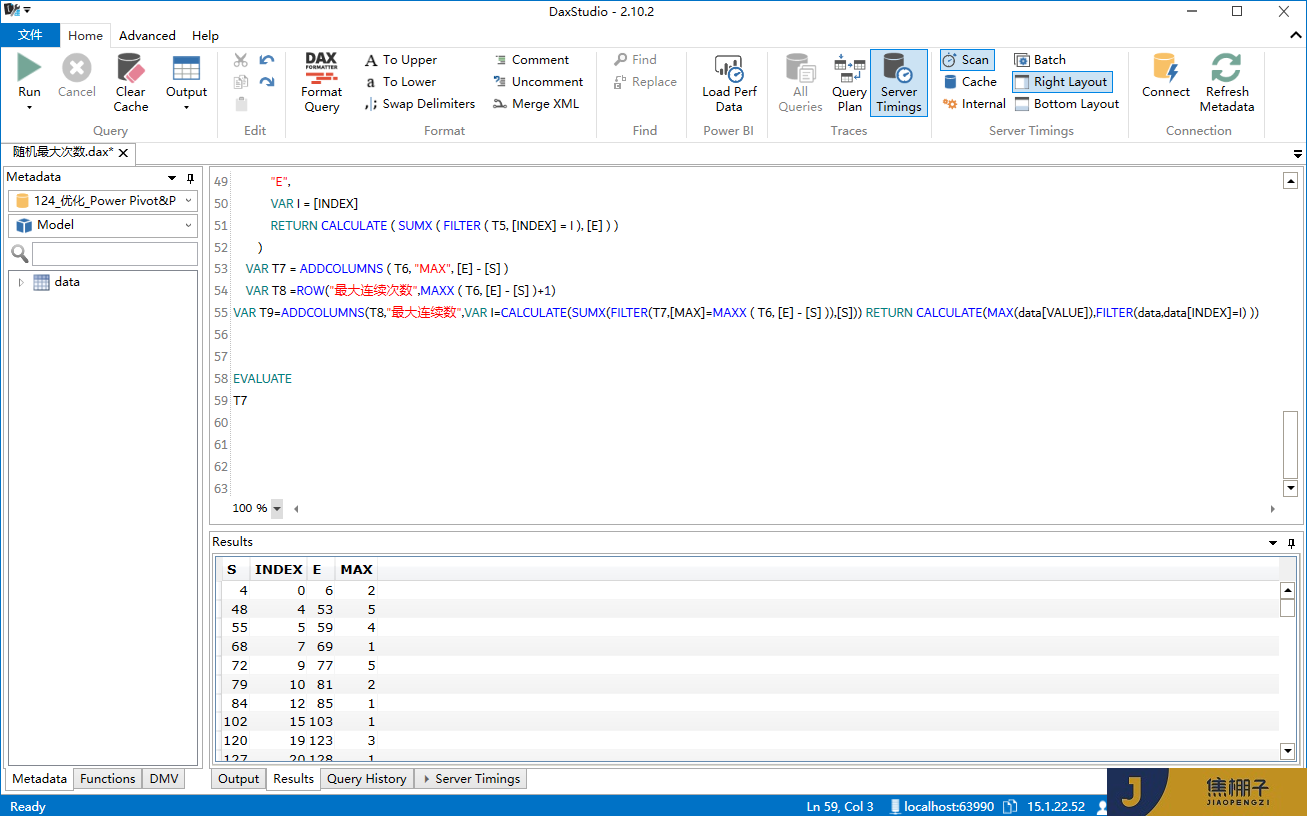Click the Undo arrow icon
The image size is (1307, 816).
click(267, 60)
